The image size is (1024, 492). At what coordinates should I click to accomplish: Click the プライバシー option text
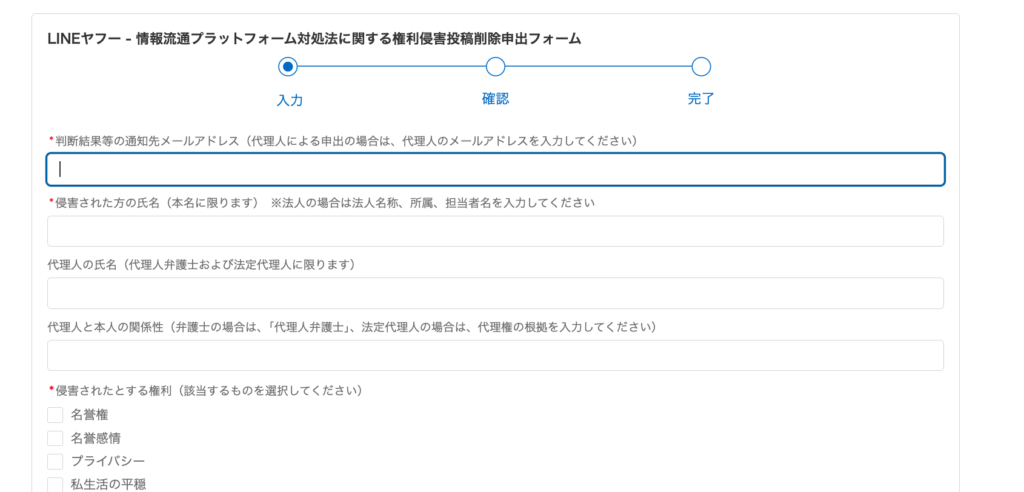click(x=108, y=461)
